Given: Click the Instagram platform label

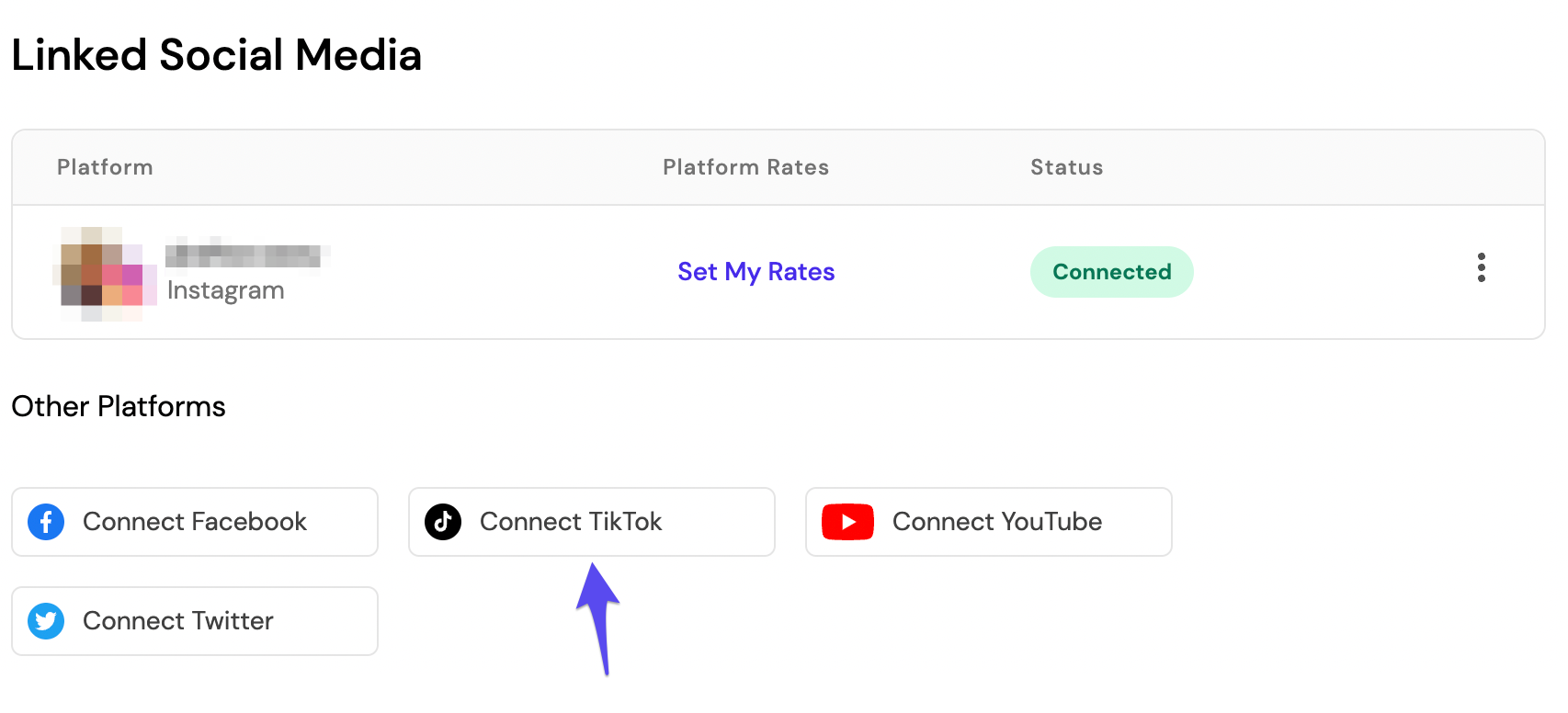Looking at the screenshot, I should (x=225, y=290).
